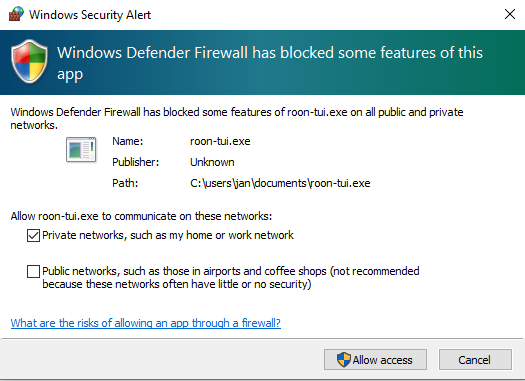Click the firewall globe icon in title bar
This screenshot has height=381, width=525.
[16, 14]
